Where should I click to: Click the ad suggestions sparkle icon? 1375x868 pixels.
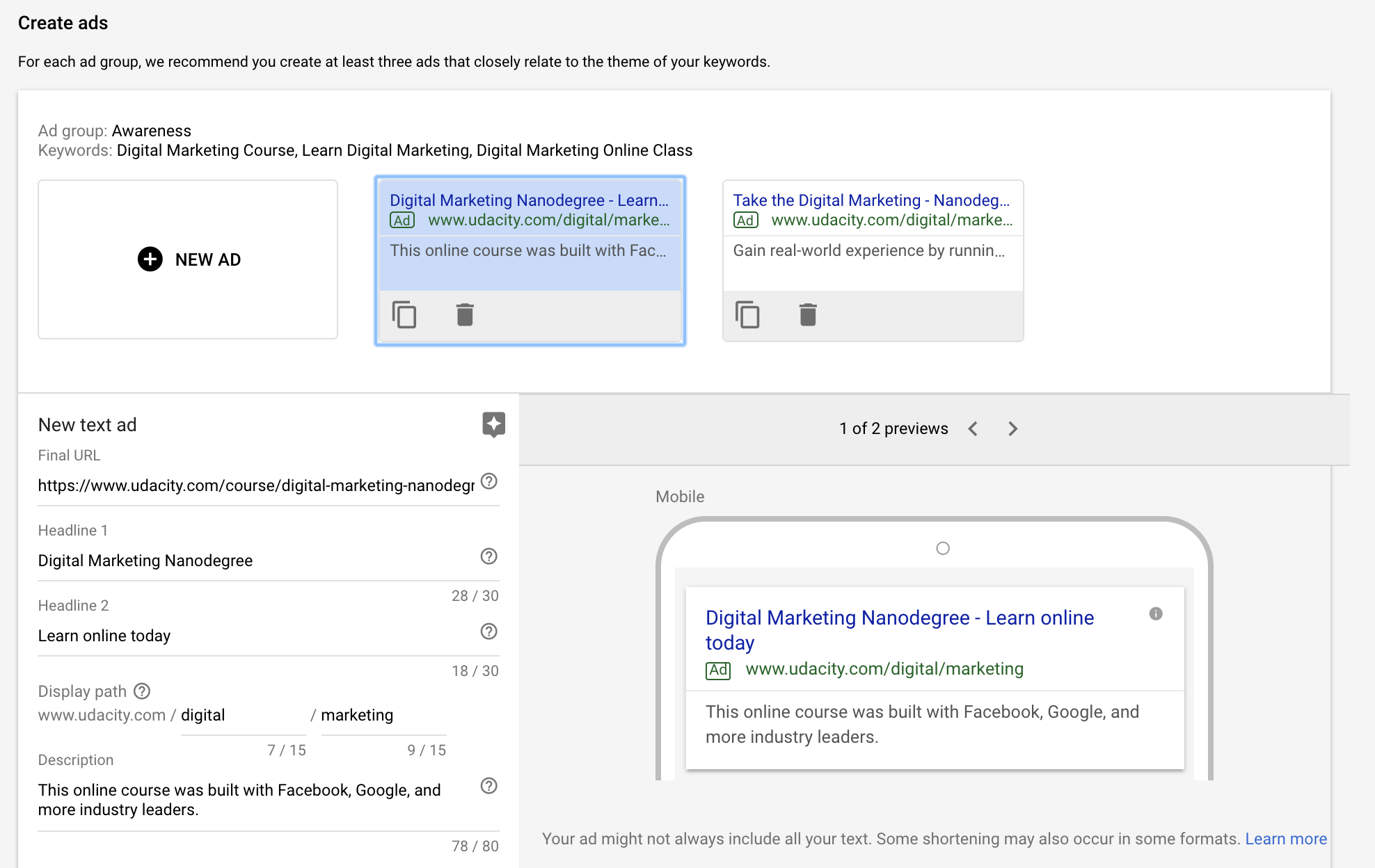[493, 424]
